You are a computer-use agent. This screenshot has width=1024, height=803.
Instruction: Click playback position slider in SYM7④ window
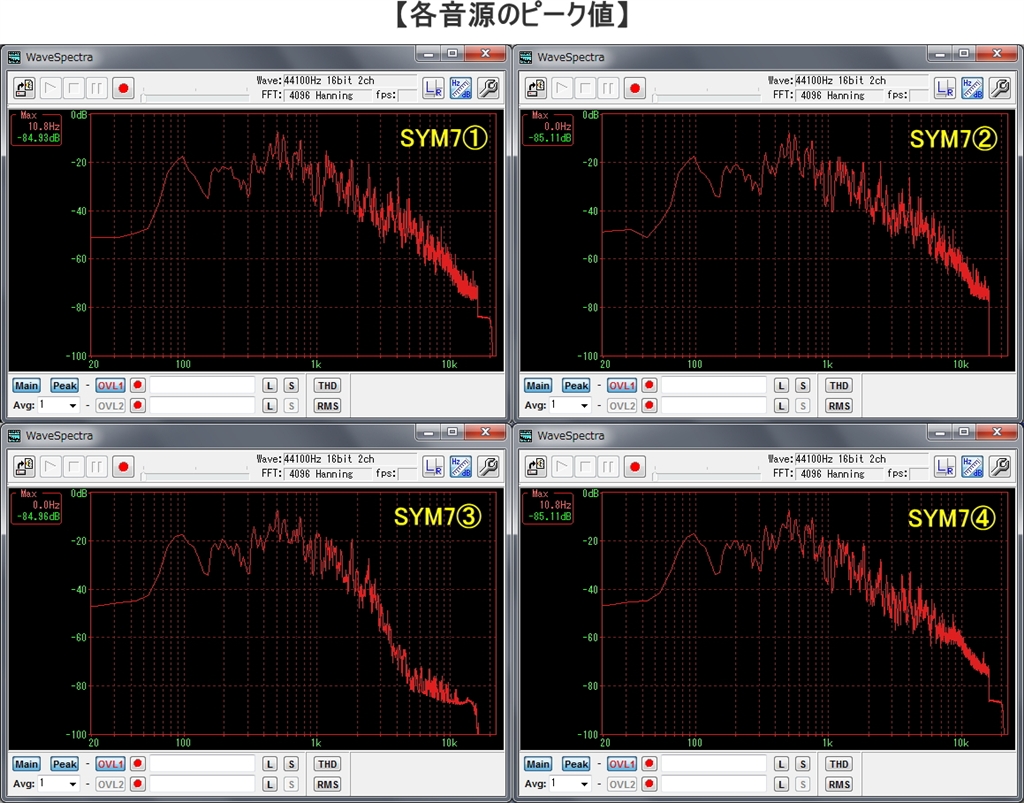coord(706,475)
